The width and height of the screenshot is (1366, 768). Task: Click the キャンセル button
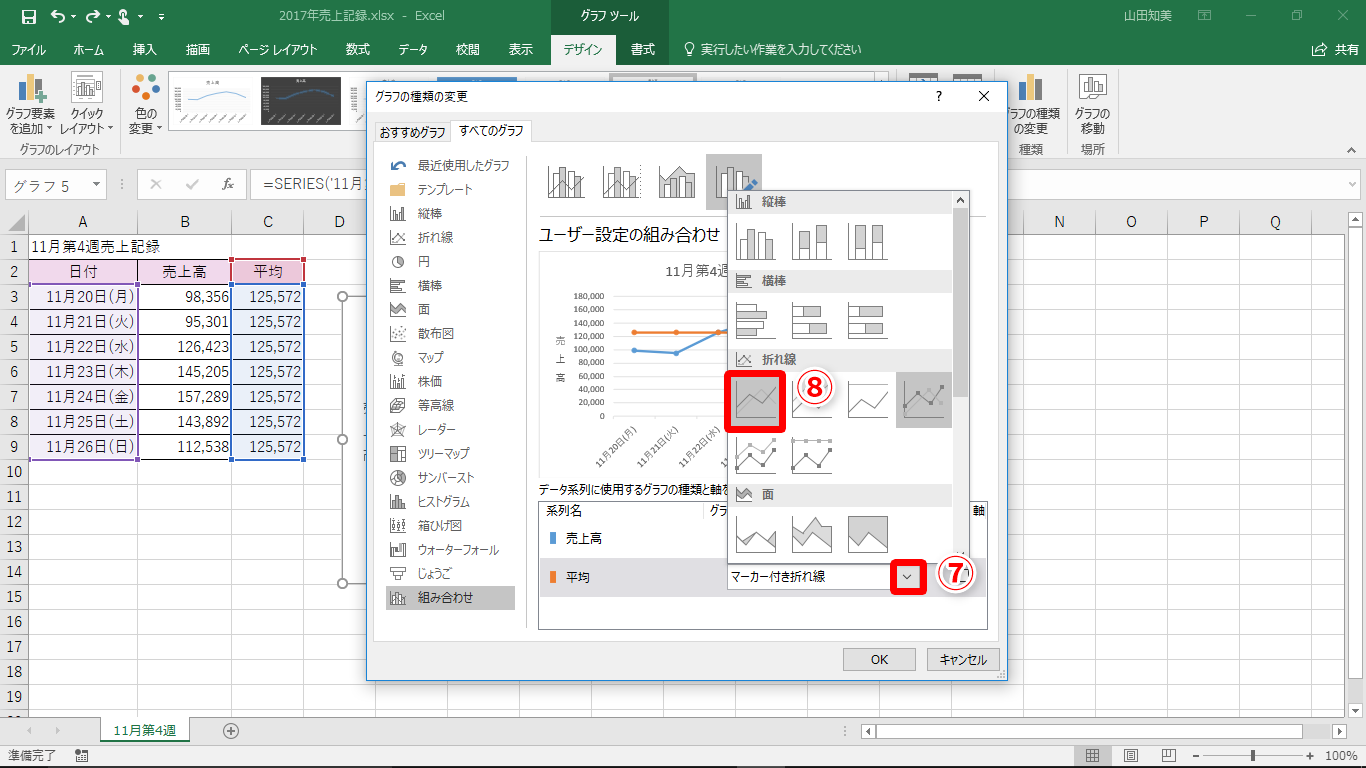click(x=963, y=659)
